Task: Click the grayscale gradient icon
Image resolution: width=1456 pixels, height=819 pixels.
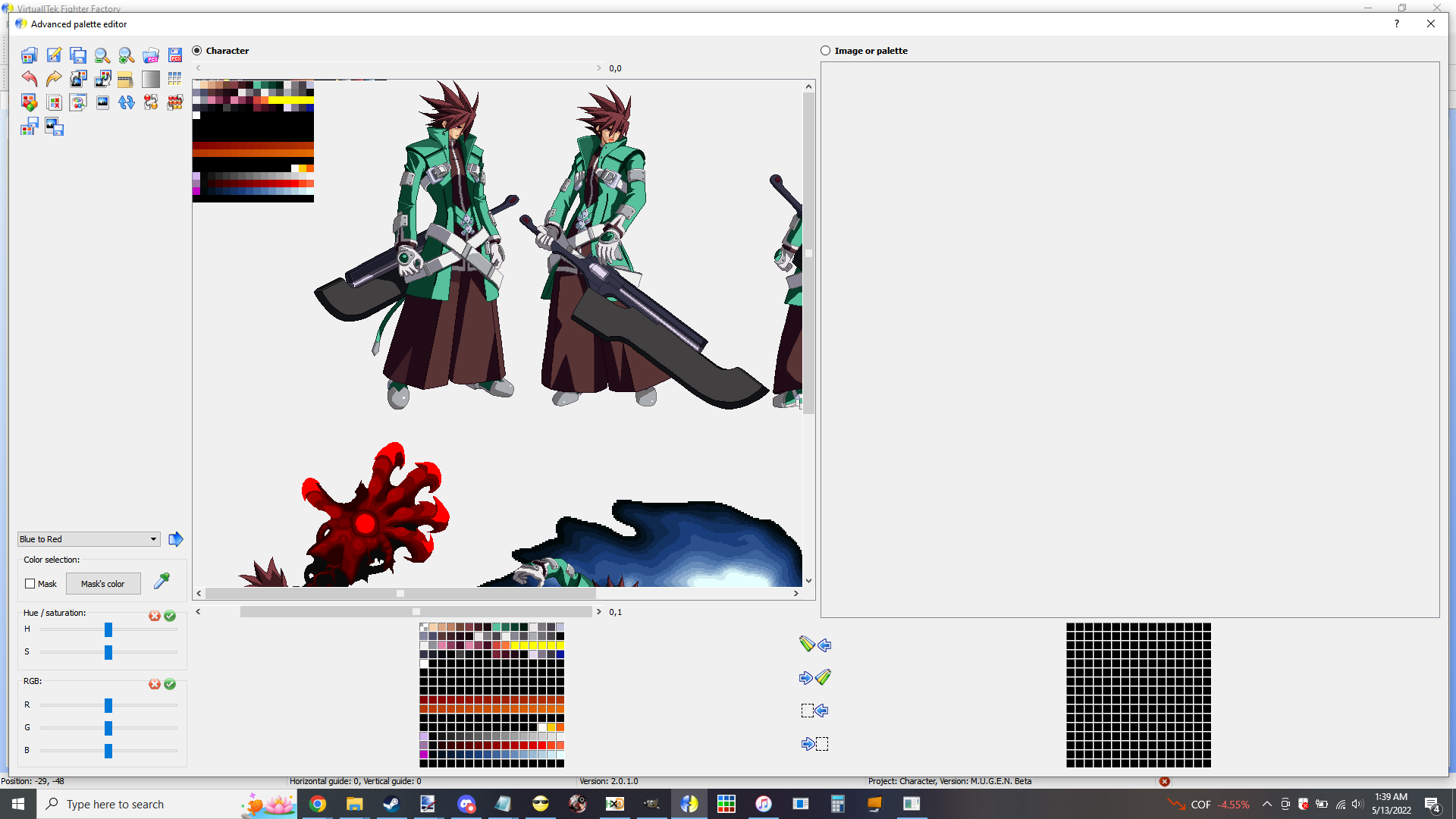Action: pos(151,79)
